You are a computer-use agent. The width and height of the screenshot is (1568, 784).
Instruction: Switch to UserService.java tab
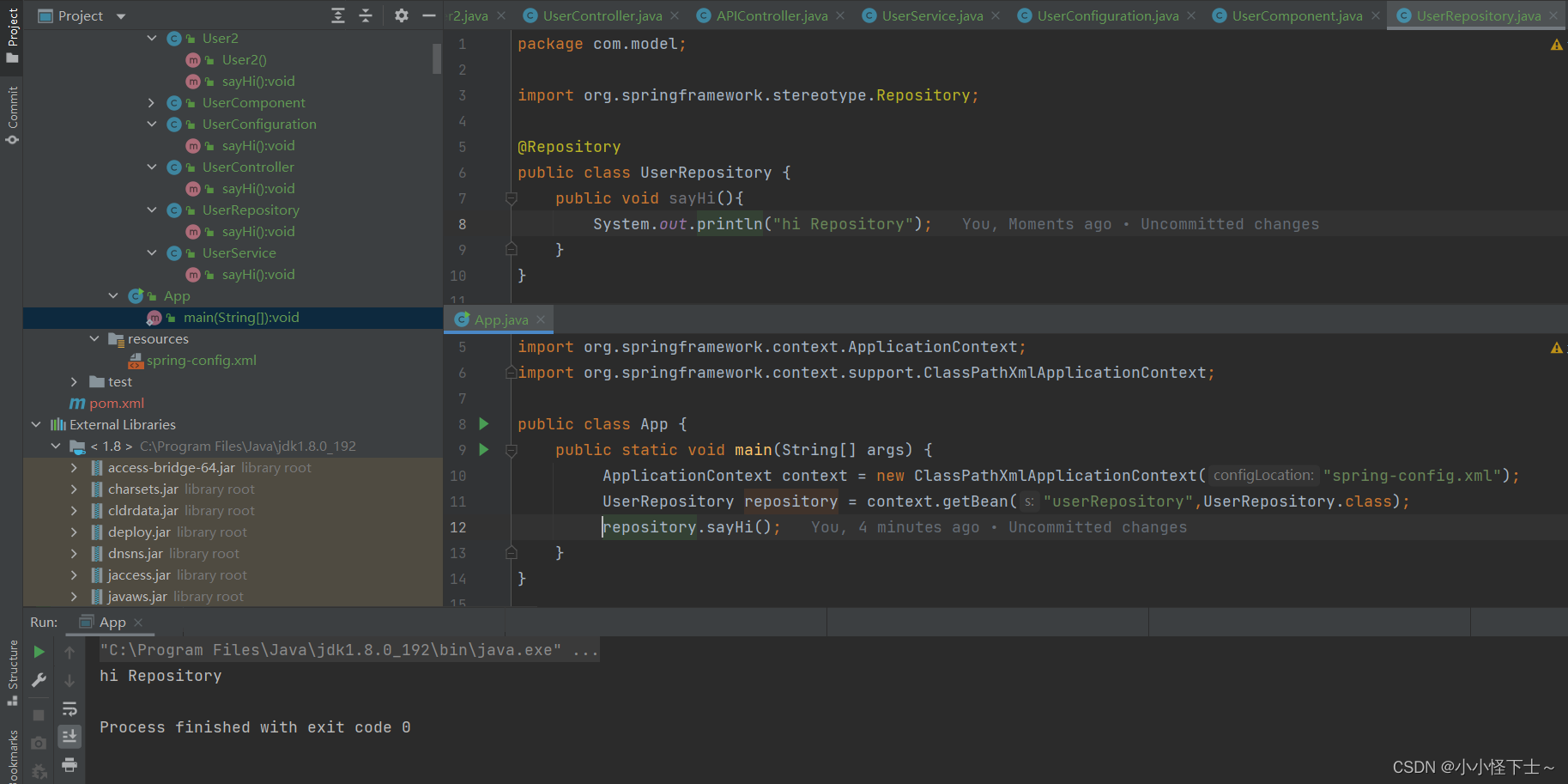[x=932, y=15]
